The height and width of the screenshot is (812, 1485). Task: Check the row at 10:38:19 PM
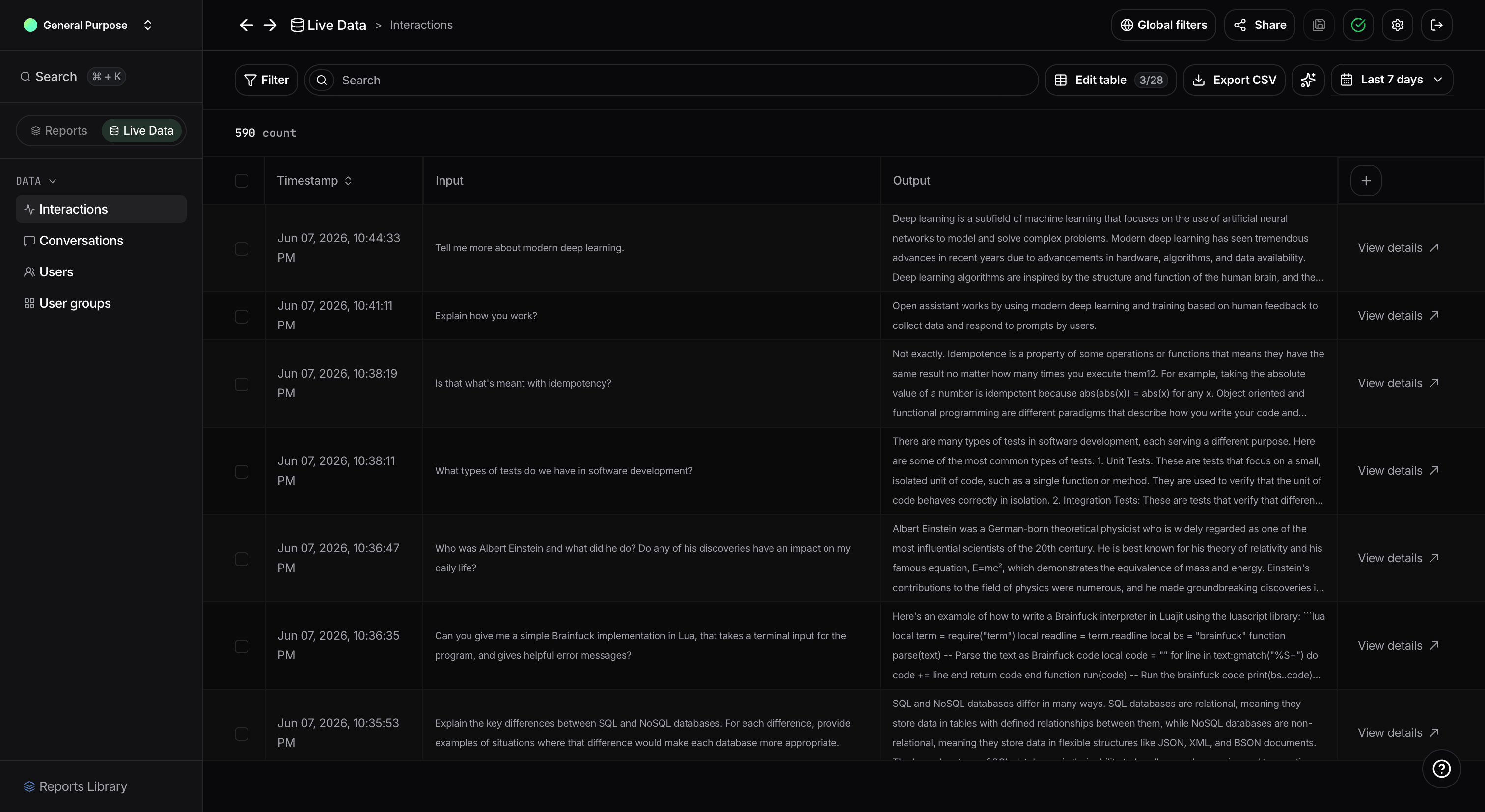pos(242,384)
